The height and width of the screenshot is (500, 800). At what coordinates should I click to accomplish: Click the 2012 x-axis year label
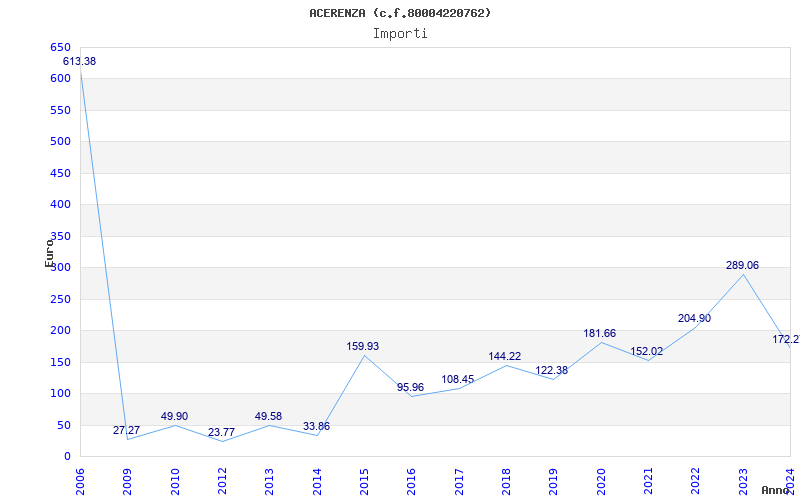[222, 482]
